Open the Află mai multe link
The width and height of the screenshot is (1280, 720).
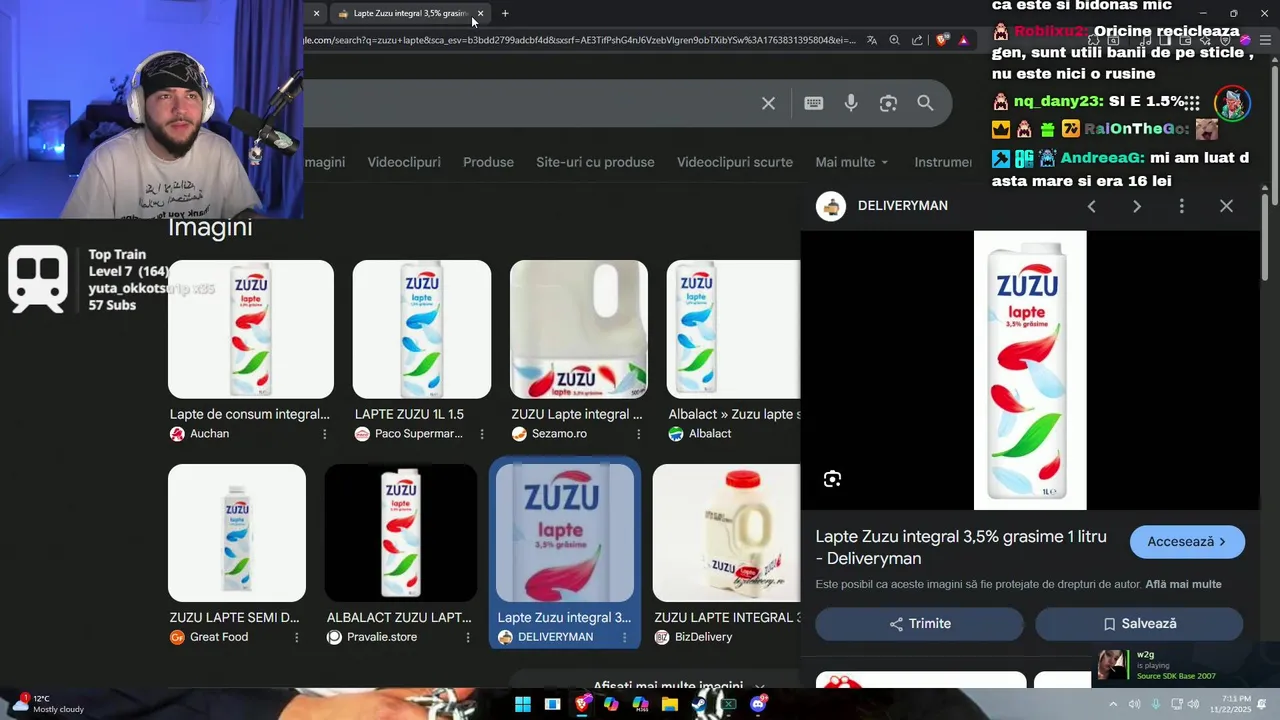(x=1183, y=584)
